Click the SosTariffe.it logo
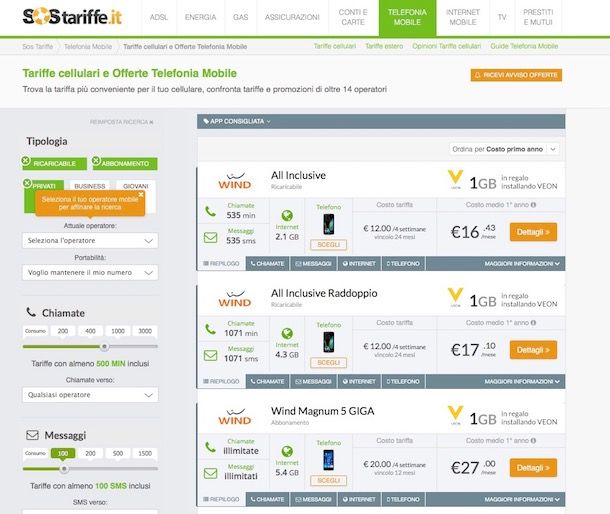 coord(72,17)
